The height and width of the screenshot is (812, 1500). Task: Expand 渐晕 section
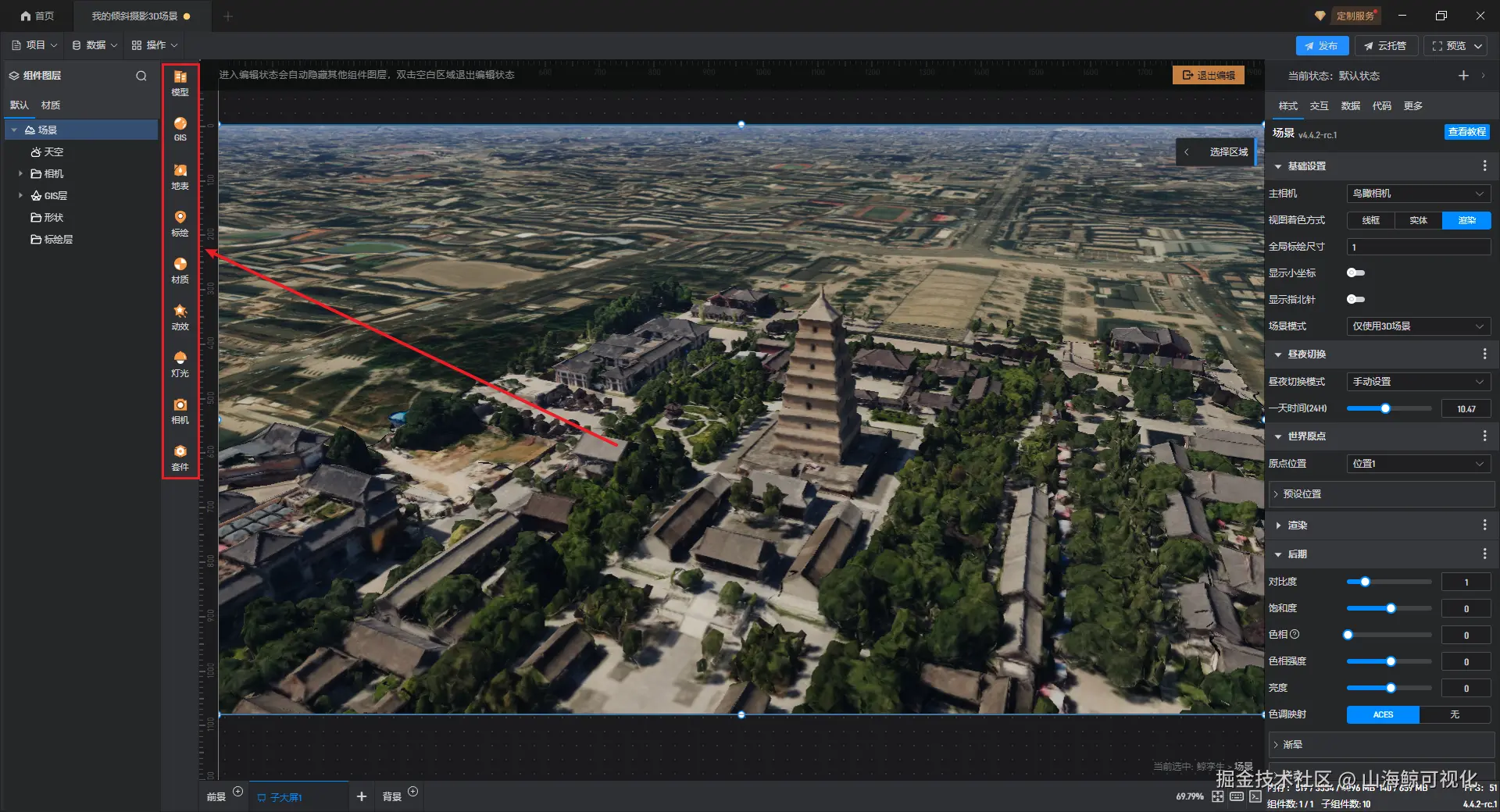[1381, 745]
